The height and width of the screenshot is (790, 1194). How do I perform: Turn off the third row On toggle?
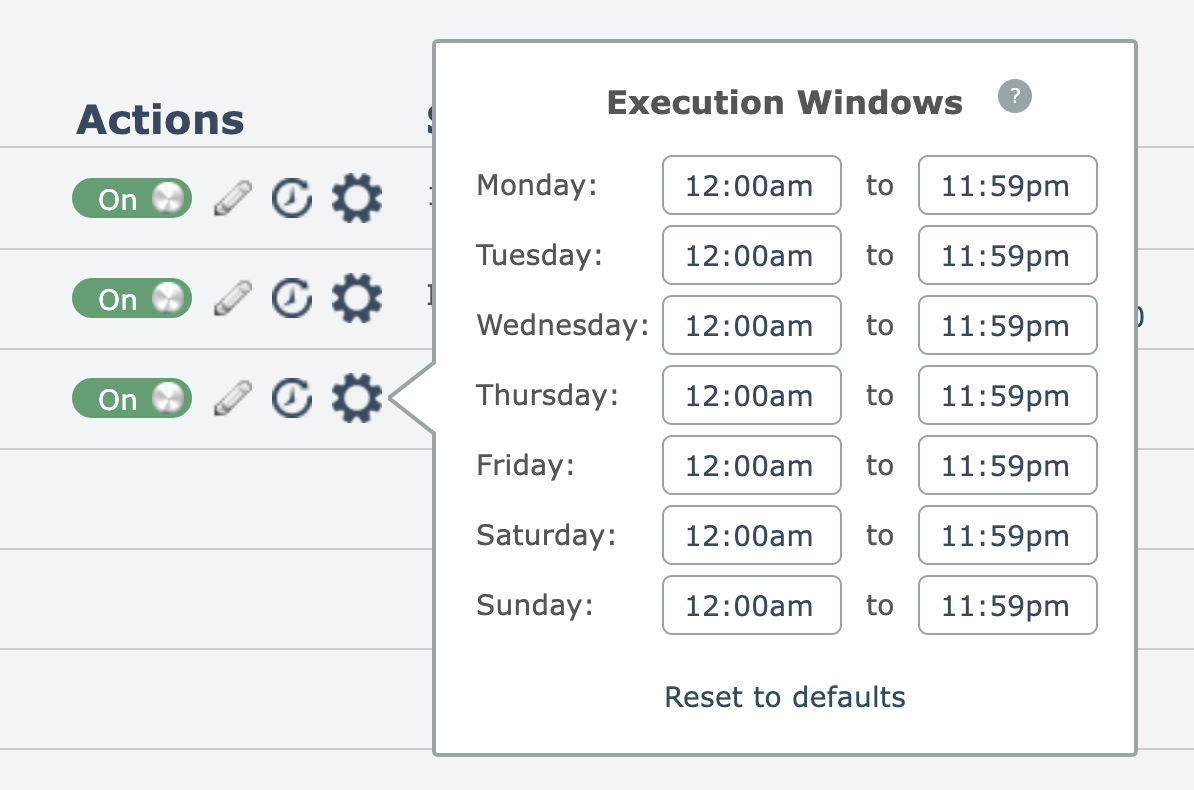coord(131,398)
